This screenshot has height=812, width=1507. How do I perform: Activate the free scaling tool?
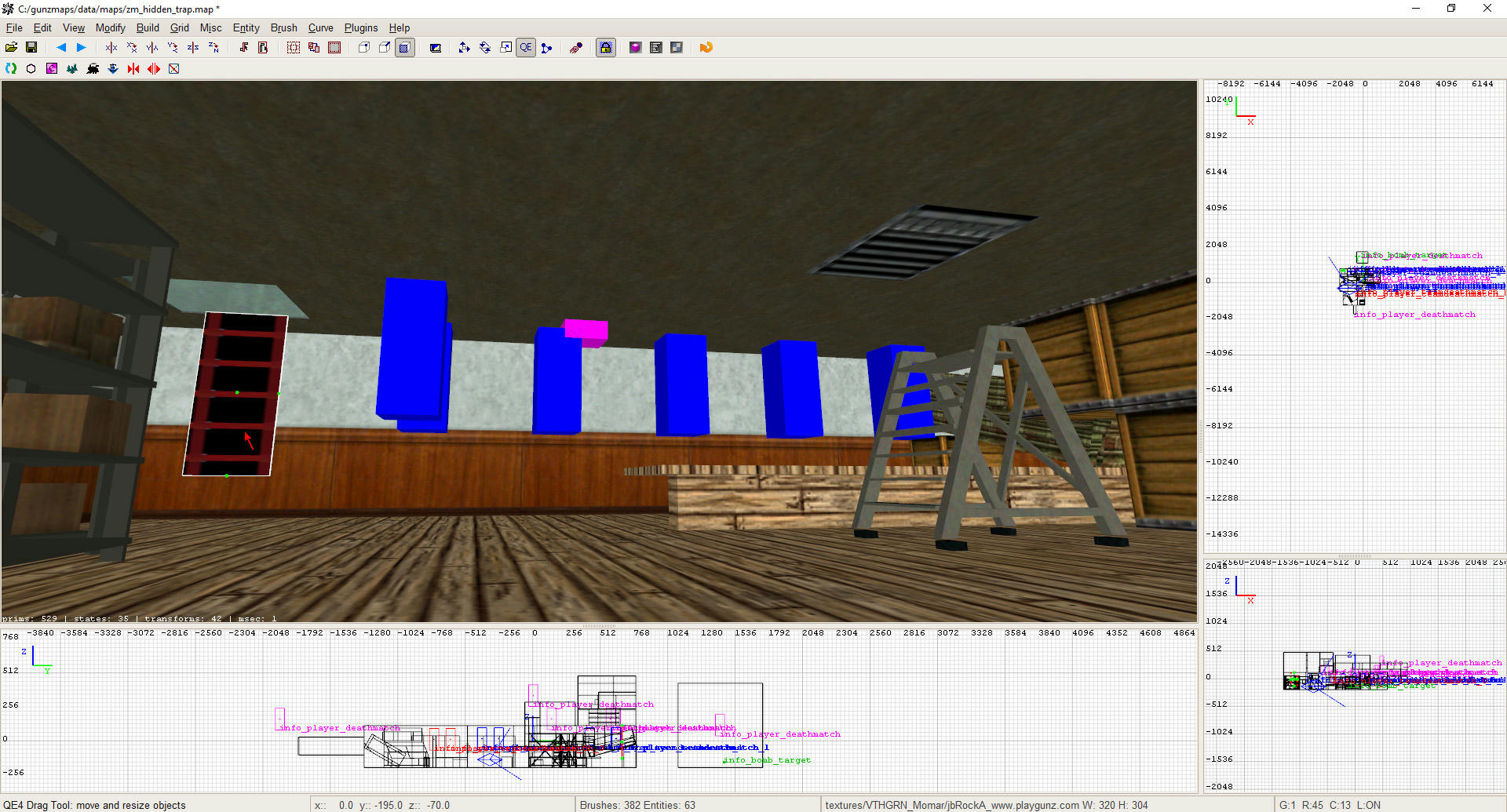point(506,47)
